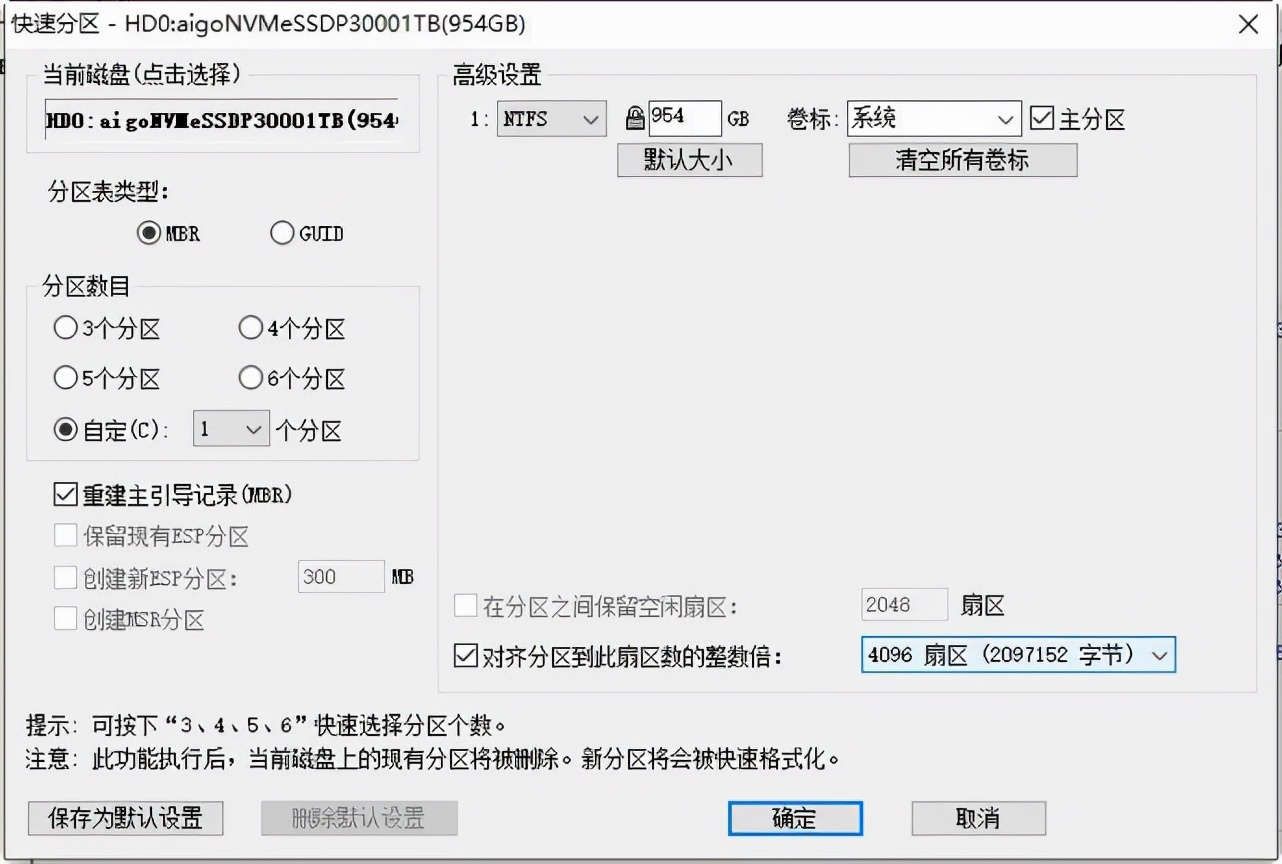This screenshot has height=864, width=1282.
Task: Confirm with the 确定 button
Action: pos(794,818)
